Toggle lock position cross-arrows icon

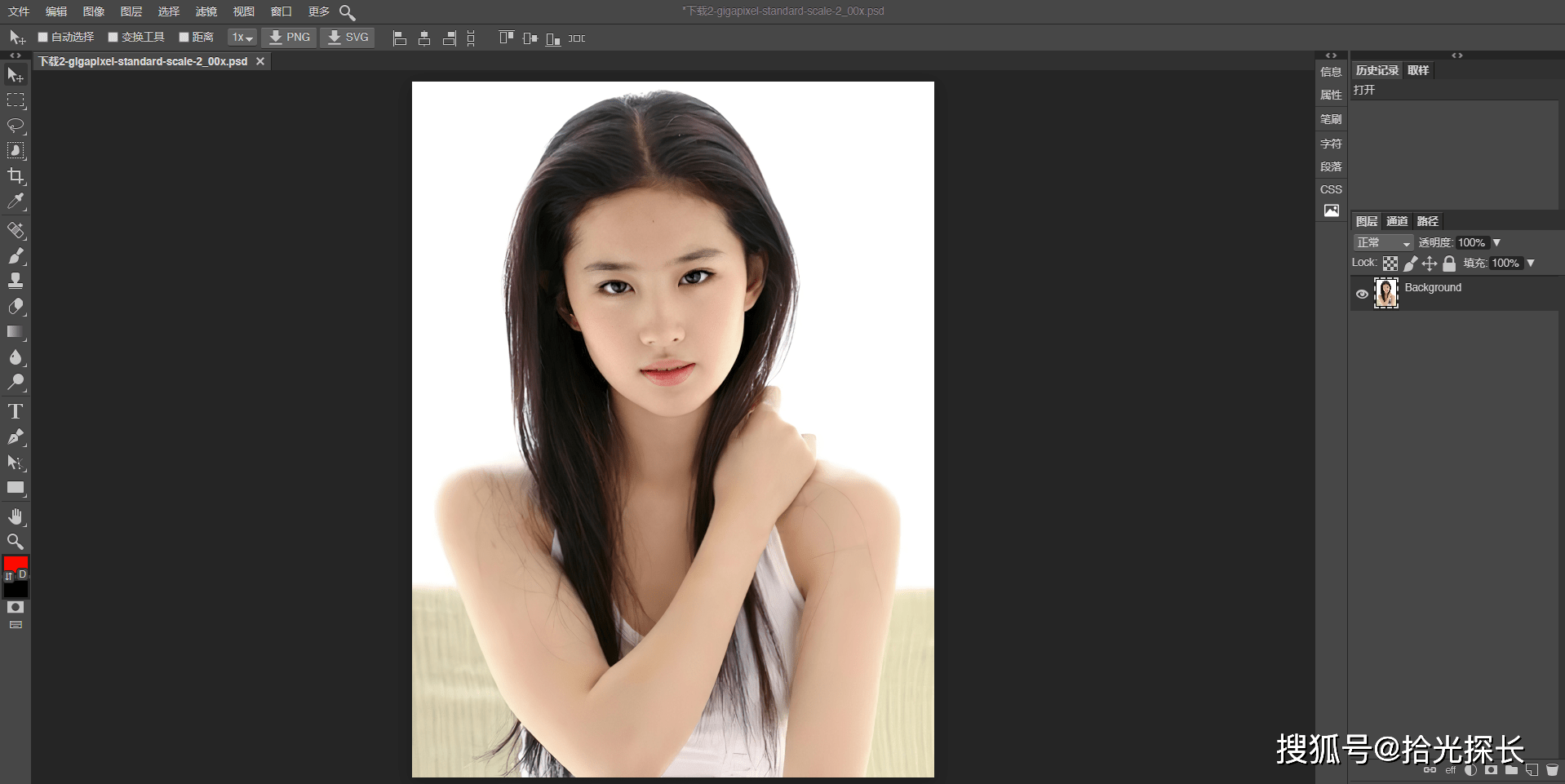pos(1430,264)
